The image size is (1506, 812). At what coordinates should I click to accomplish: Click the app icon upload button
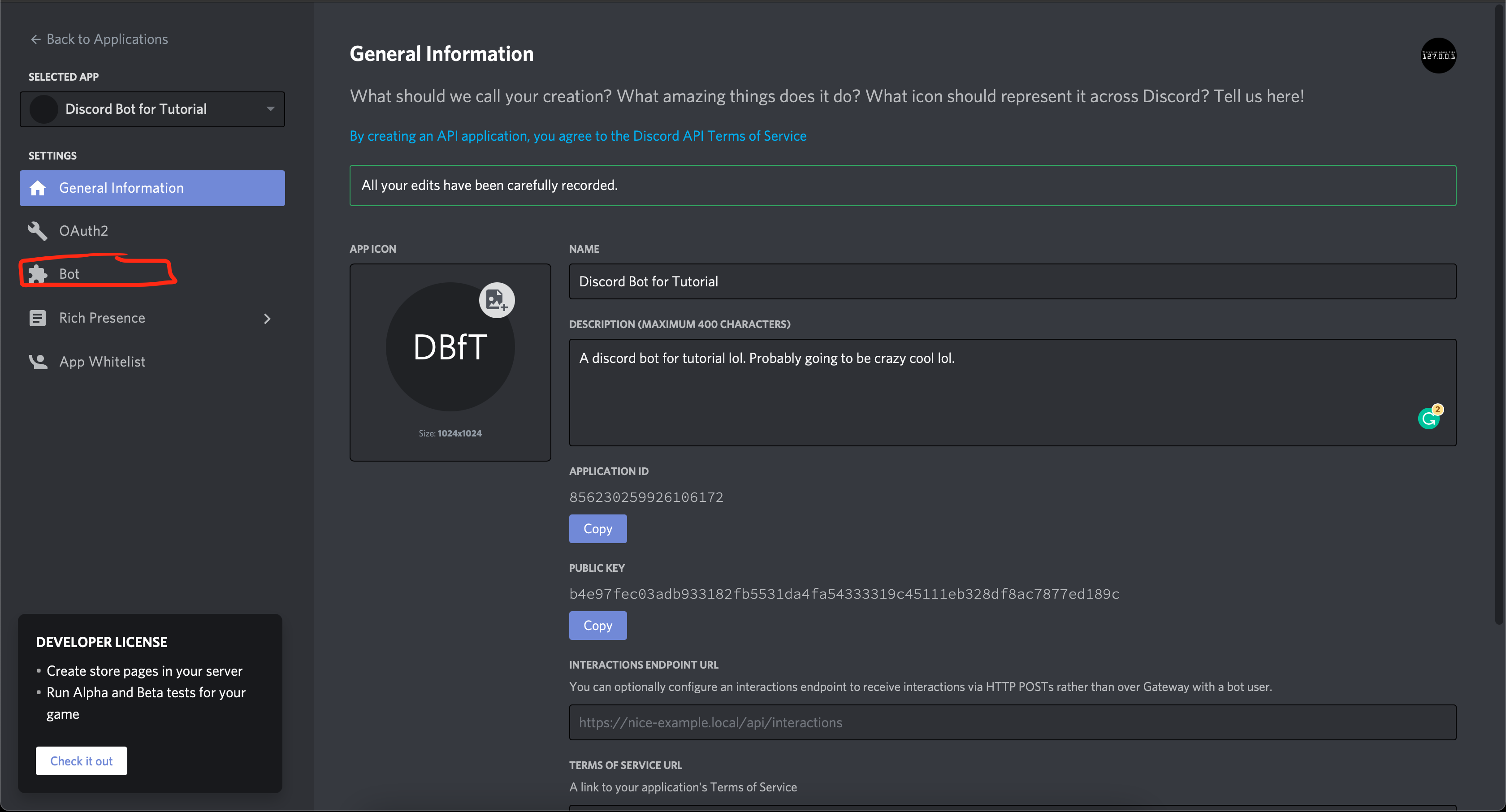(x=496, y=299)
